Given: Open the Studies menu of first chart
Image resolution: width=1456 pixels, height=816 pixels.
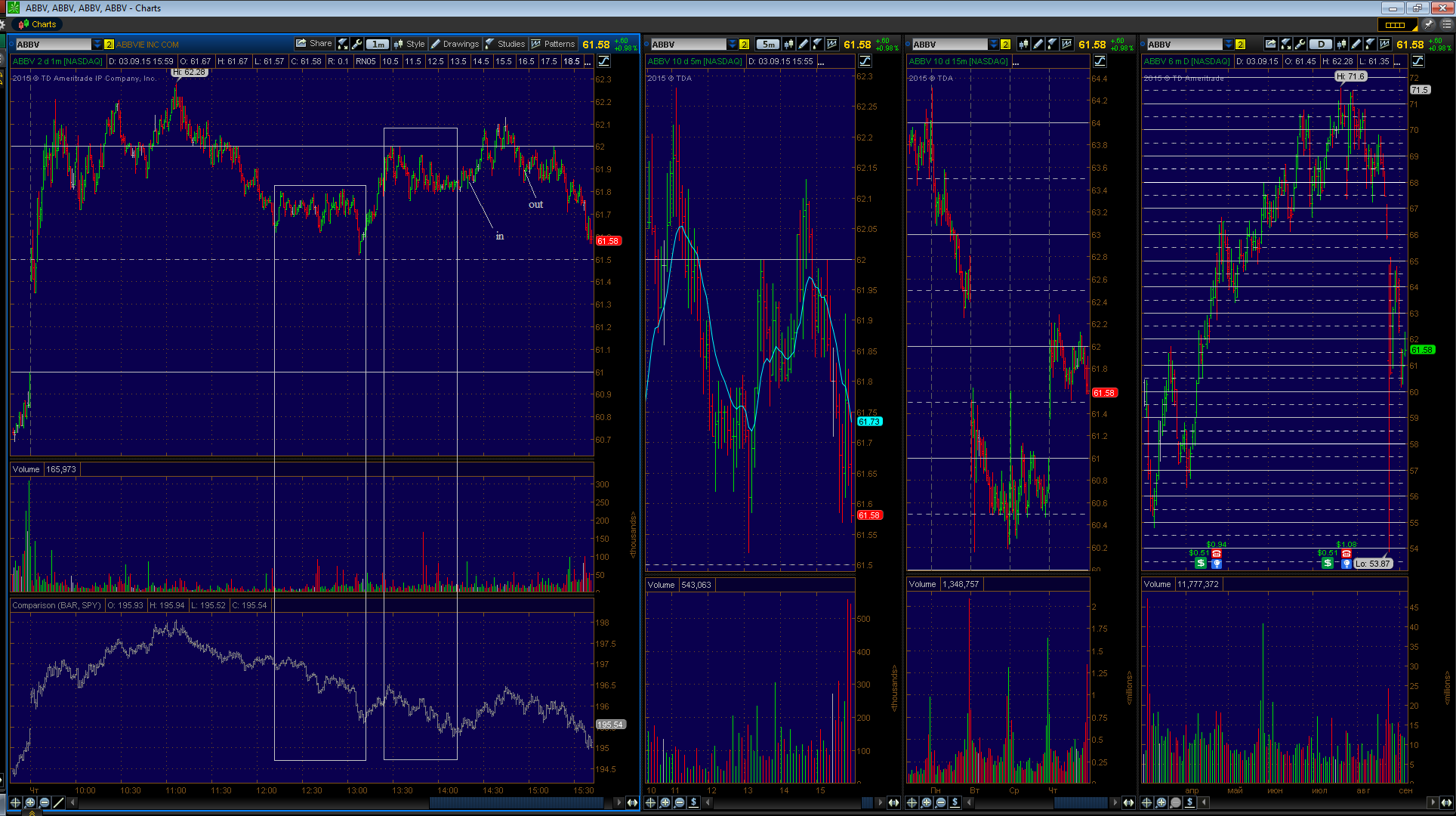Looking at the screenshot, I should point(504,44).
